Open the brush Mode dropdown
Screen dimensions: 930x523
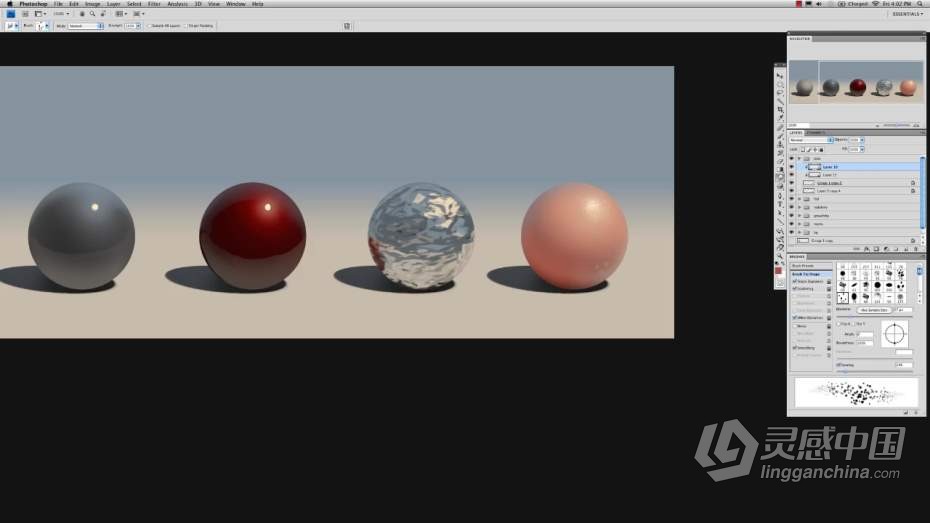pyautogui.click(x=85, y=26)
